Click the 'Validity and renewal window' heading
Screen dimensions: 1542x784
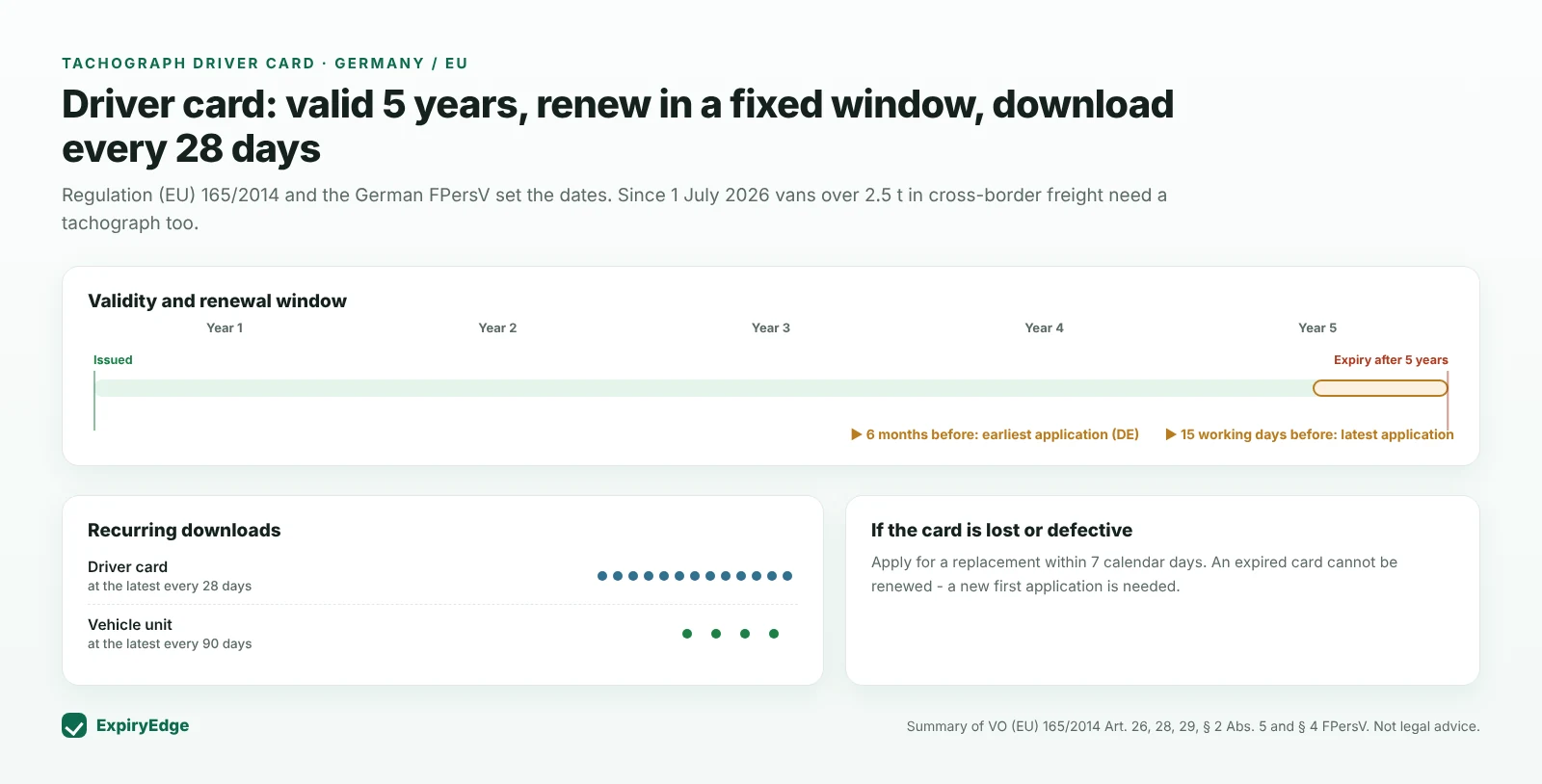[x=217, y=301]
